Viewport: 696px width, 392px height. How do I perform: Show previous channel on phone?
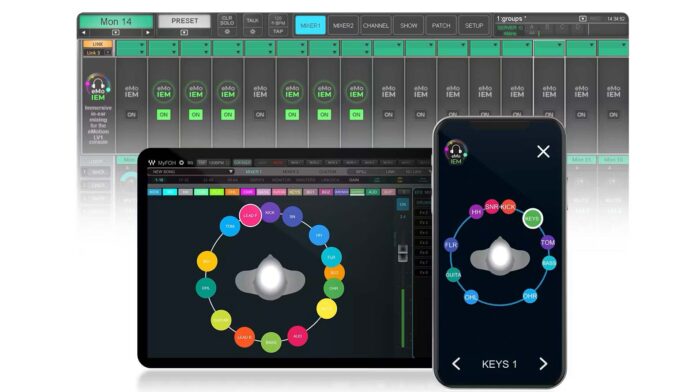coord(456,364)
